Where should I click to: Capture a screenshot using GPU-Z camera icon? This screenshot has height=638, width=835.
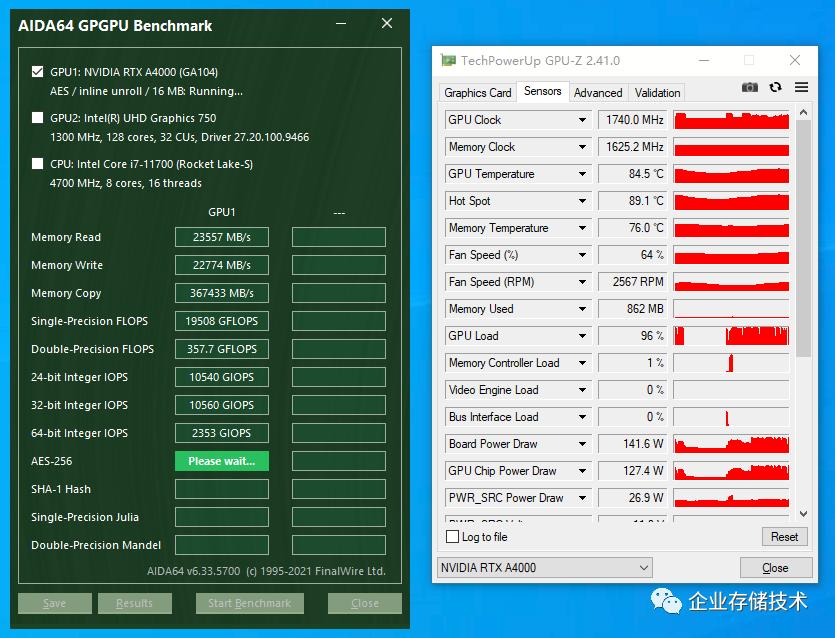point(749,87)
